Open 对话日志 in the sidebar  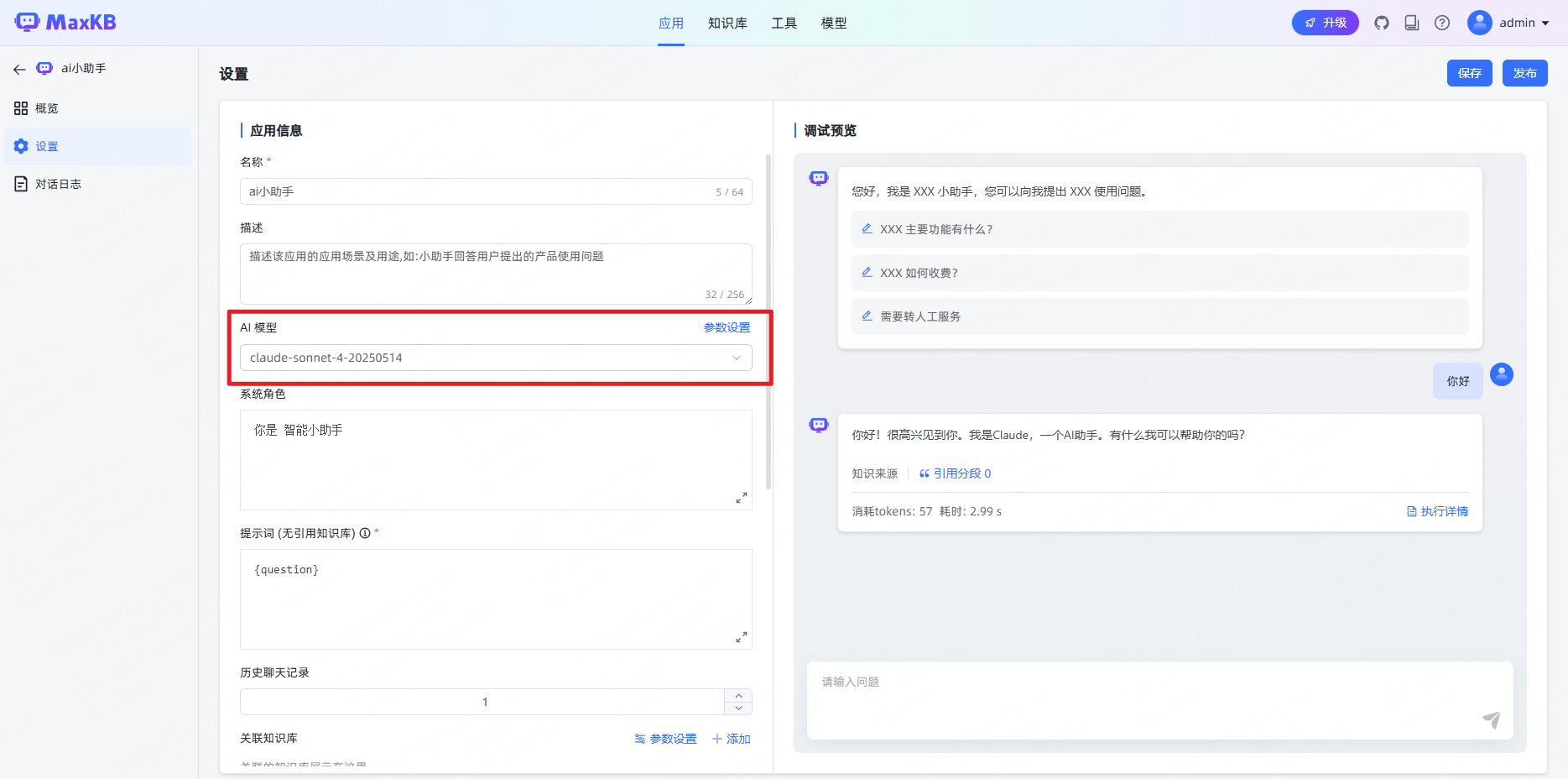pyautogui.click(x=98, y=184)
